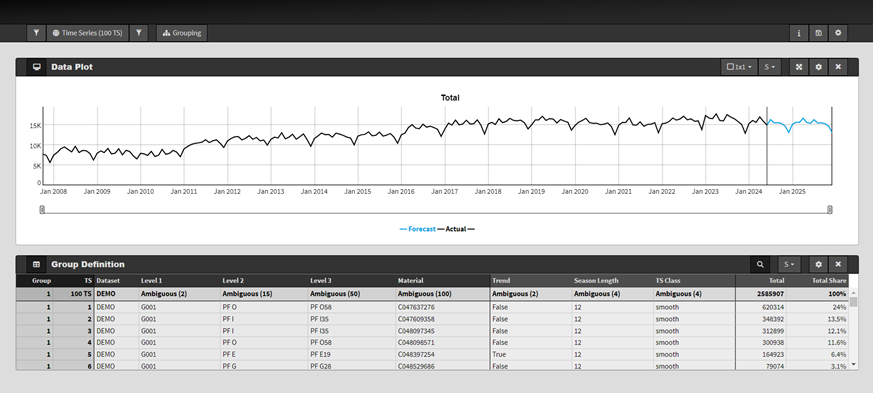Open the Group Definition size S dropdown
873x393 pixels.
click(789, 264)
